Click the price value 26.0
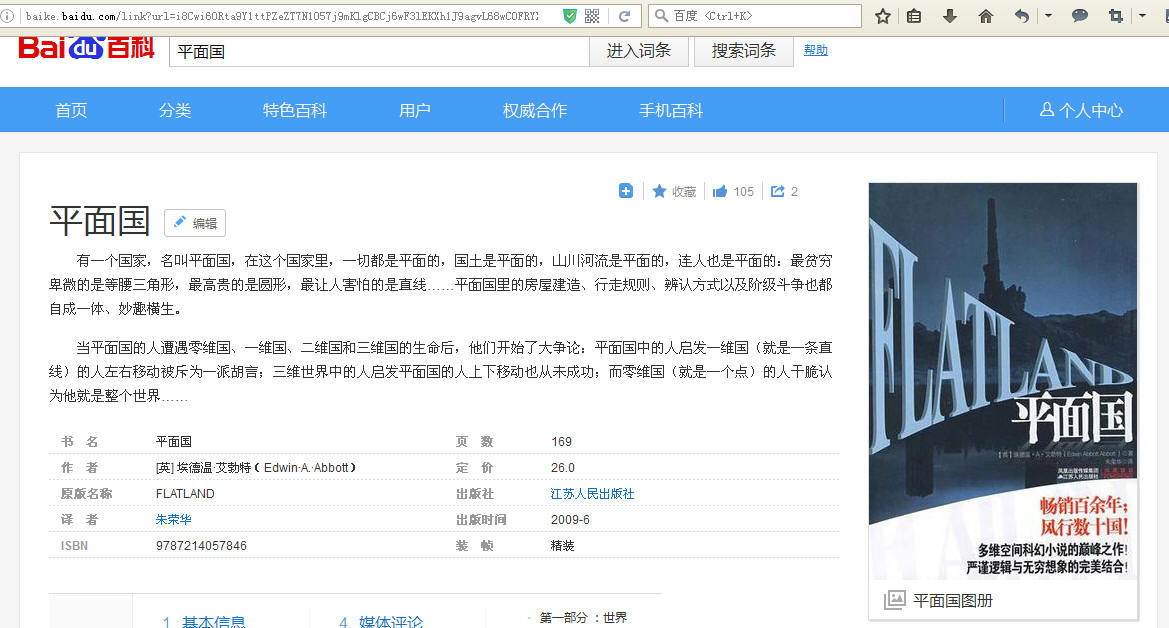Viewport: 1169px width, 628px height. tap(563, 468)
